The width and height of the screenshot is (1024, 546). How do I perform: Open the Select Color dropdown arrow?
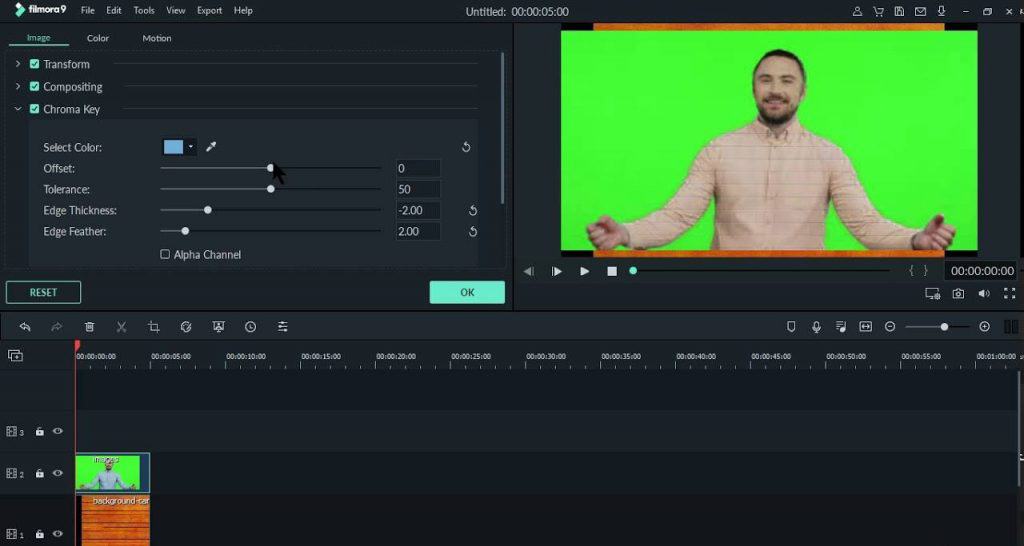coord(191,147)
